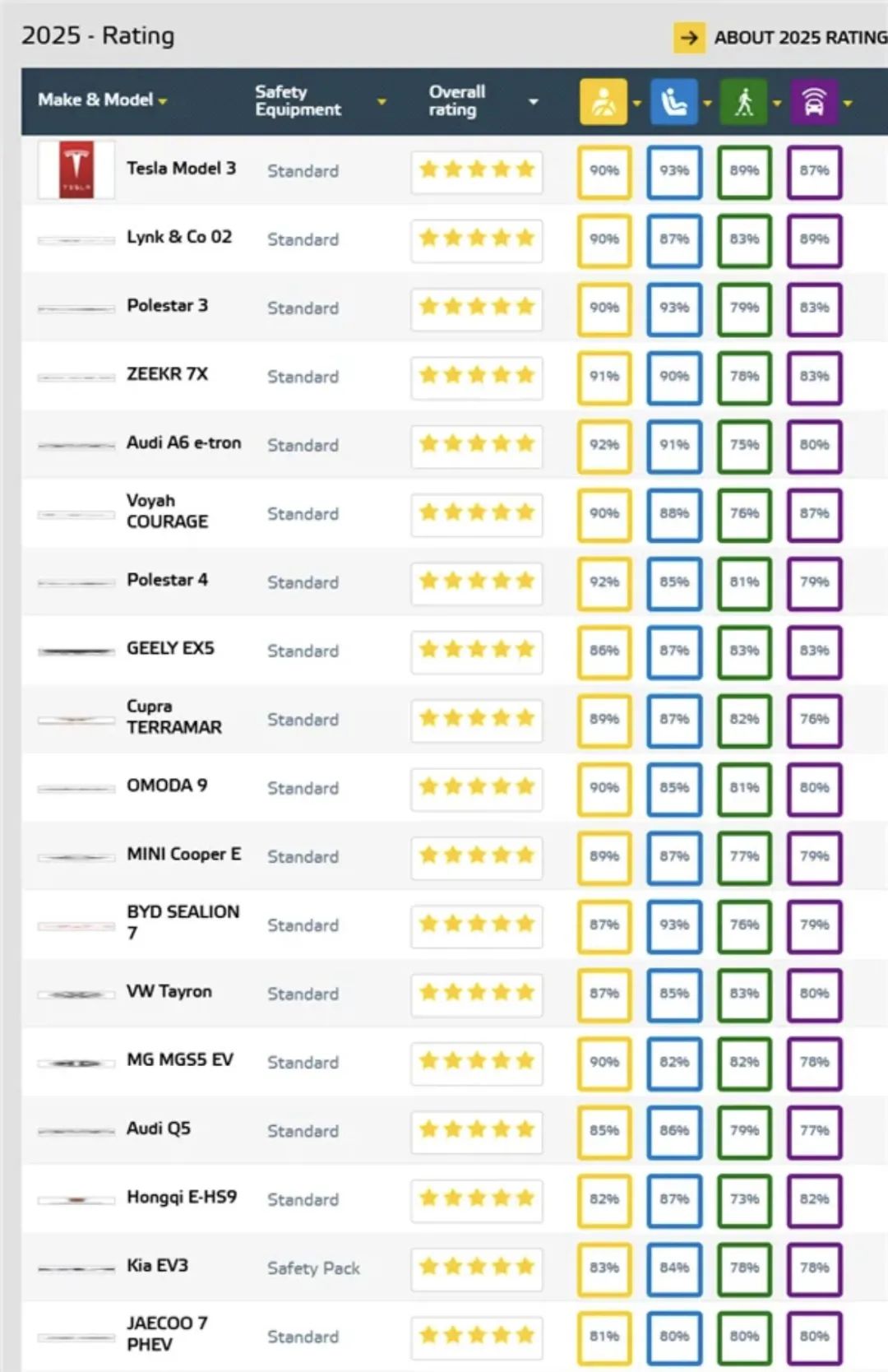Click the blue child occupant seat icon
Viewport: 888px width, 1372px height.
pyautogui.click(x=673, y=102)
